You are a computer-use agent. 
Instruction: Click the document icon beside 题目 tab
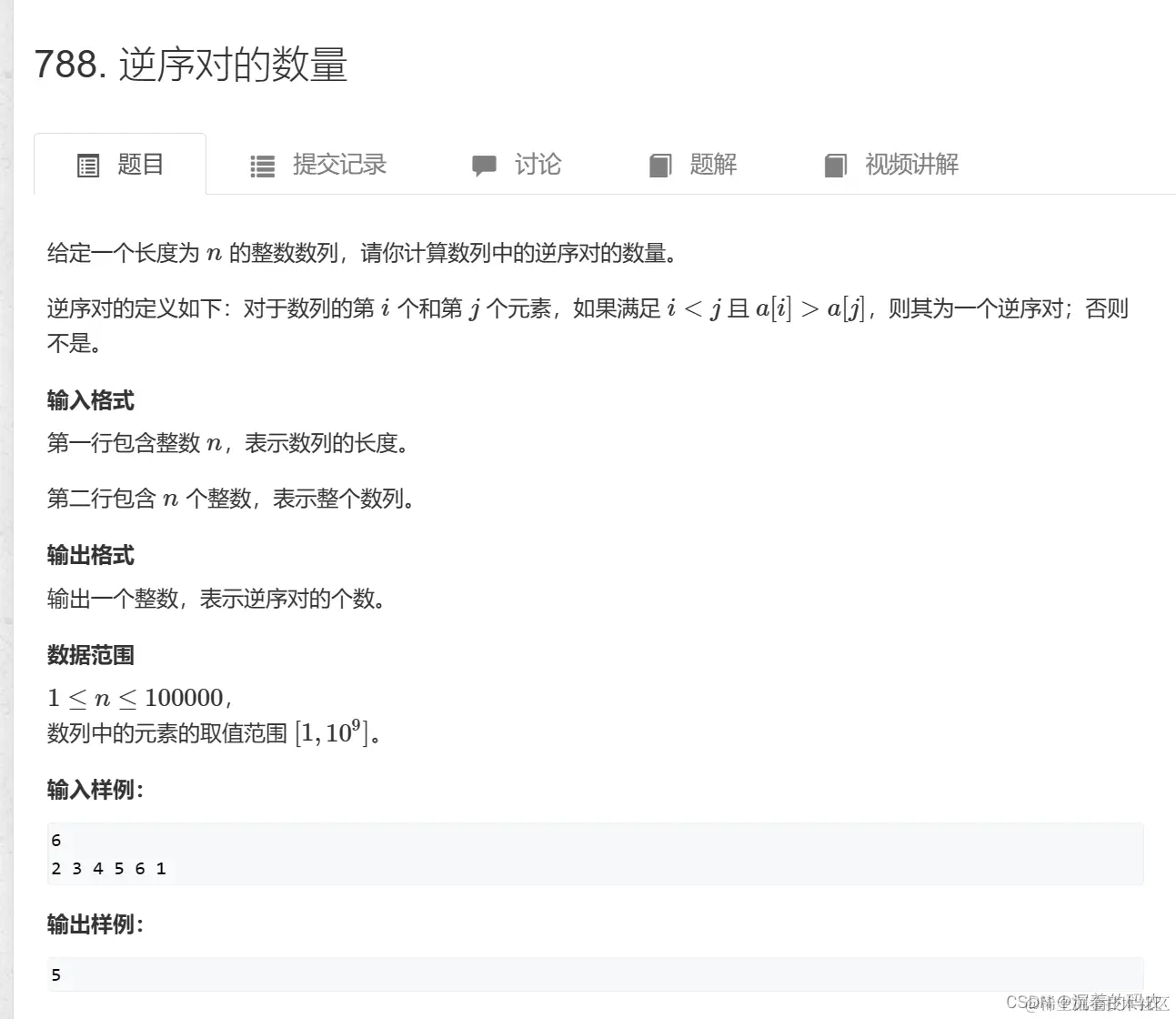(87, 165)
